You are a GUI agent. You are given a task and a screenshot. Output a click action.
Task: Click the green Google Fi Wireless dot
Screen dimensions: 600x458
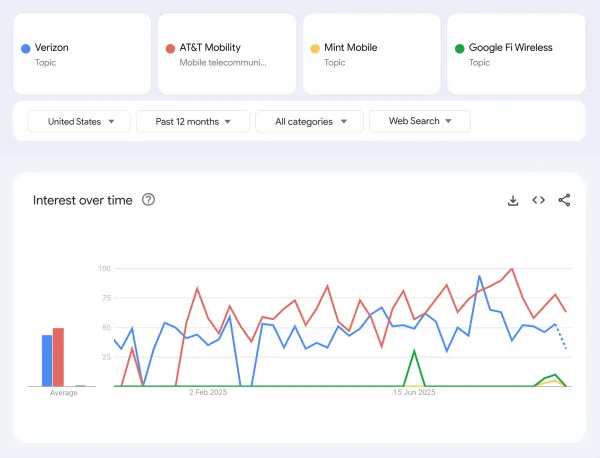(x=459, y=48)
